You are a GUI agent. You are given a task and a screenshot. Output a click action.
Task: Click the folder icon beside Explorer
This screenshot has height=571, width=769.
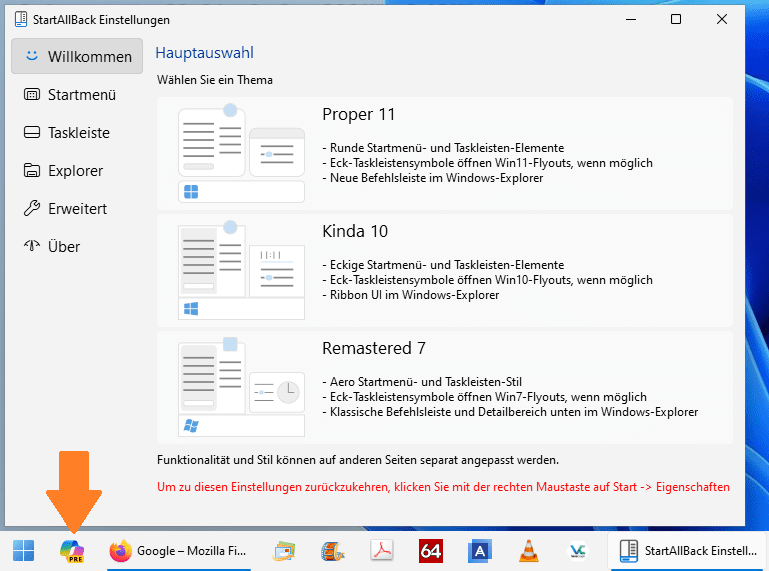click(x=32, y=170)
